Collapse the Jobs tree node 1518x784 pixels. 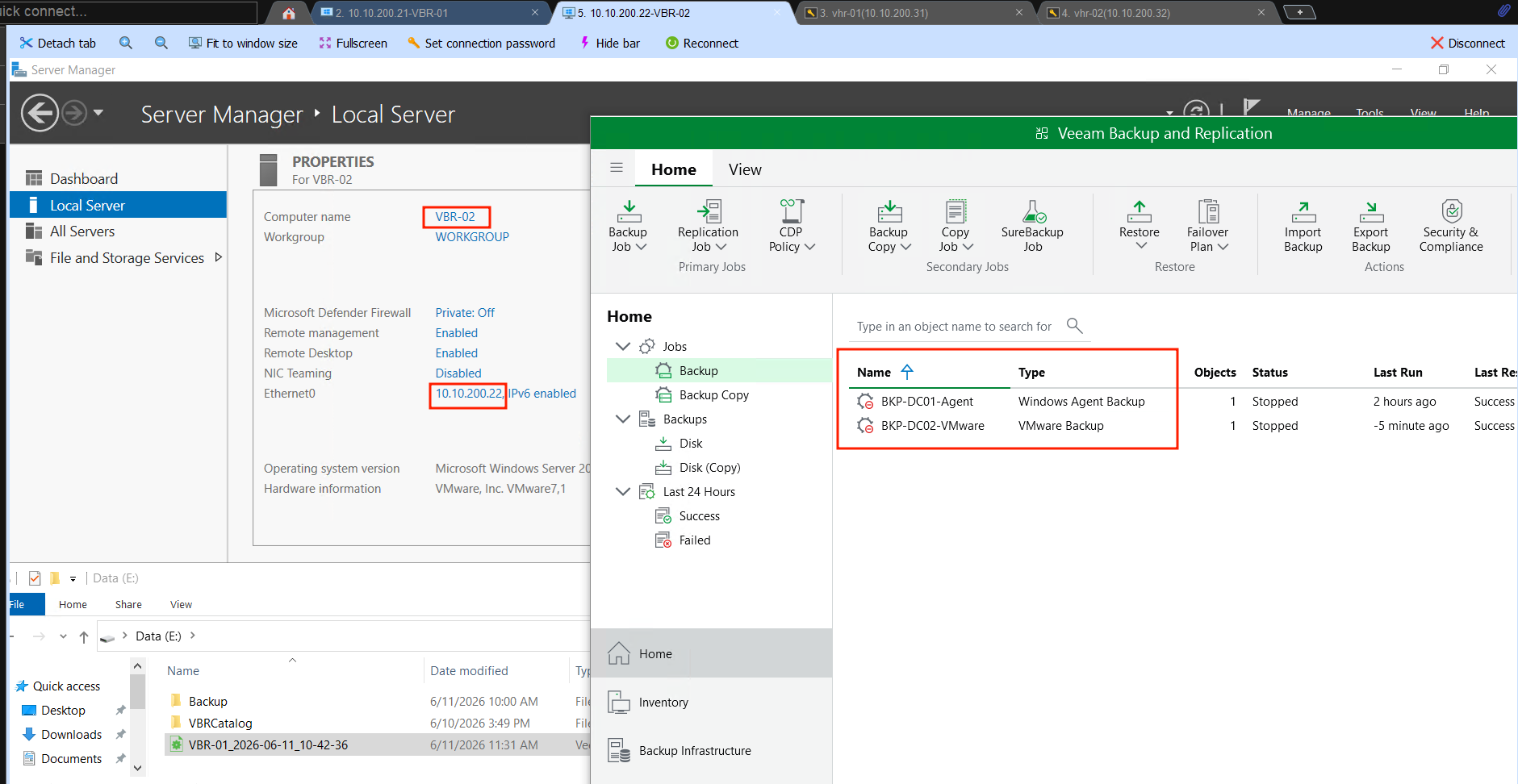click(622, 347)
